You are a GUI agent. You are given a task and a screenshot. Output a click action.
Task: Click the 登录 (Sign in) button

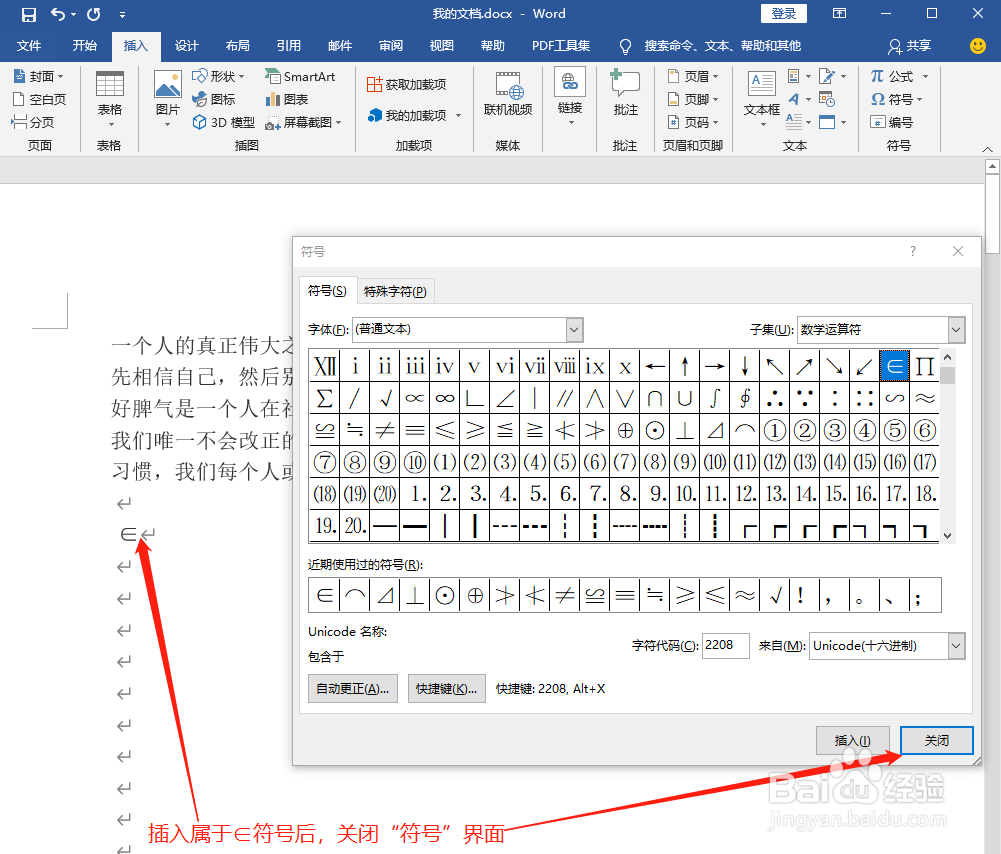click(783, 13)
